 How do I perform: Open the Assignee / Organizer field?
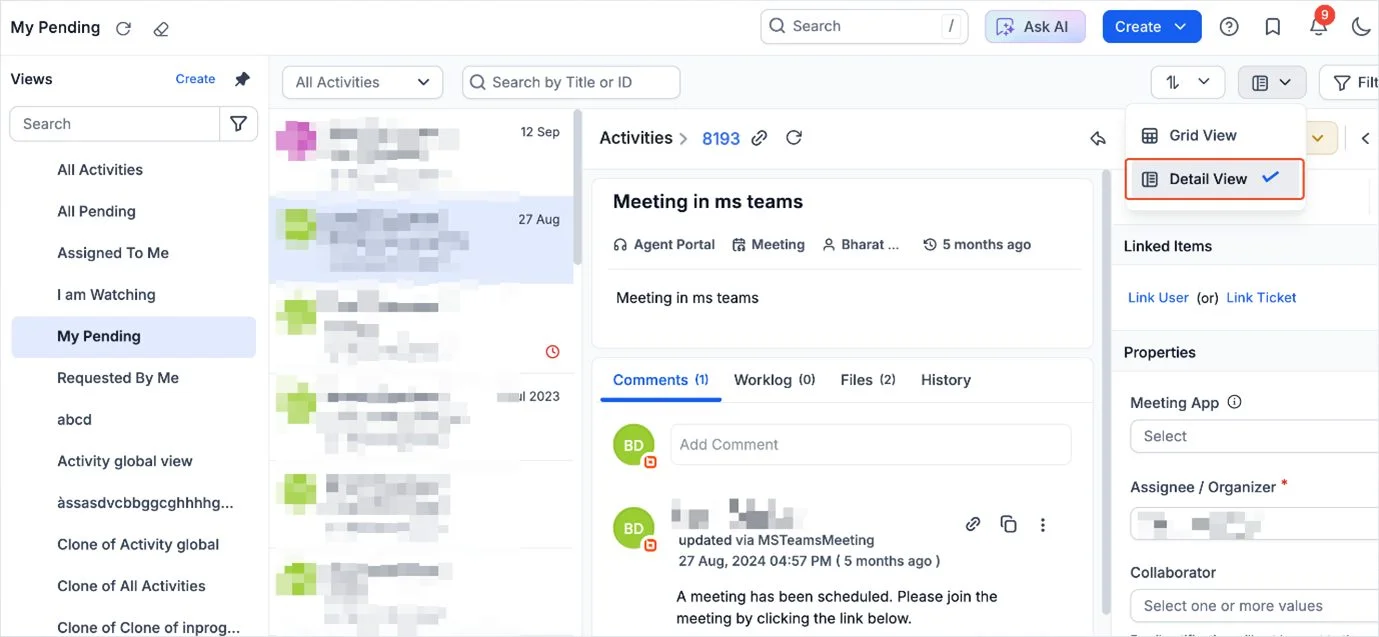[1254, 523]
